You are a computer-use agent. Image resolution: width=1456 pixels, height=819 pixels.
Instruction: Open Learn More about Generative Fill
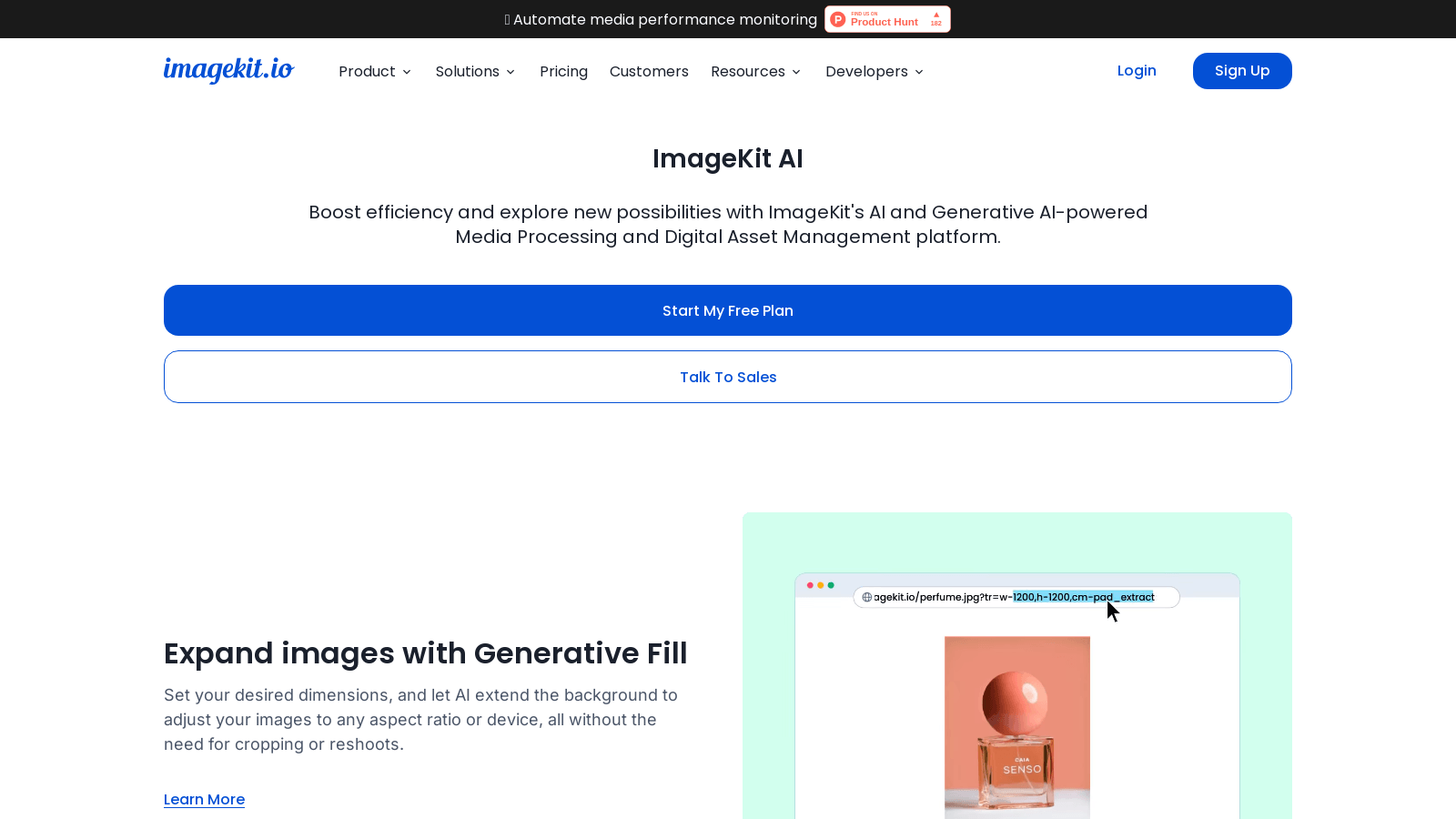[x=204, y=799]
